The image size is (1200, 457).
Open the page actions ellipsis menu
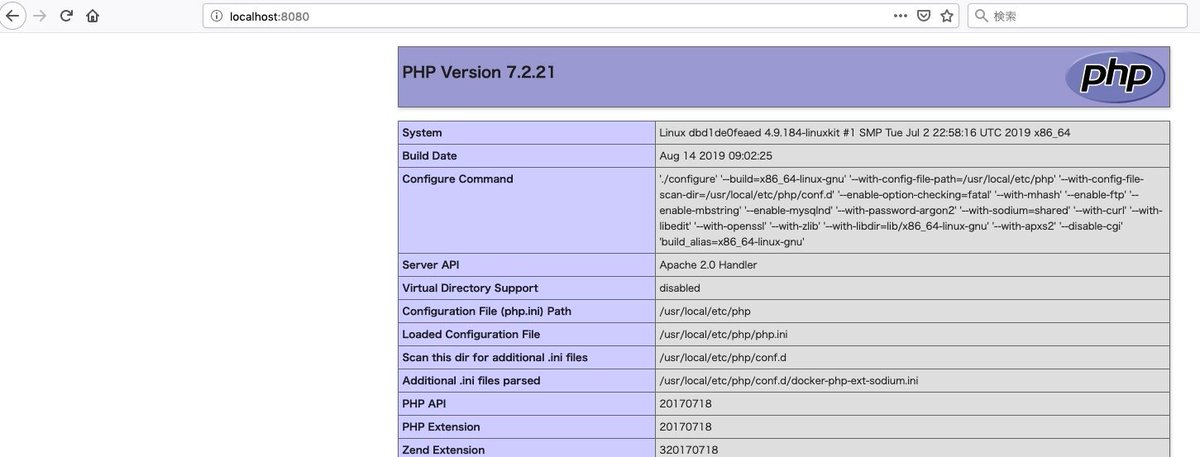pyautogui.click(x=900, y=16)
